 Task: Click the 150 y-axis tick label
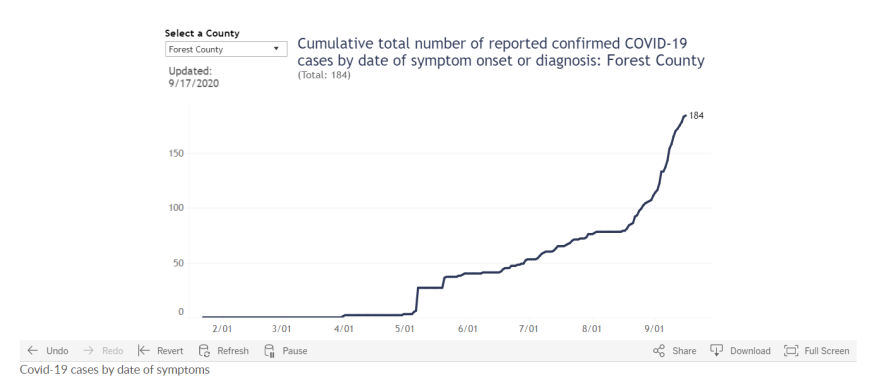pos(176,153)
